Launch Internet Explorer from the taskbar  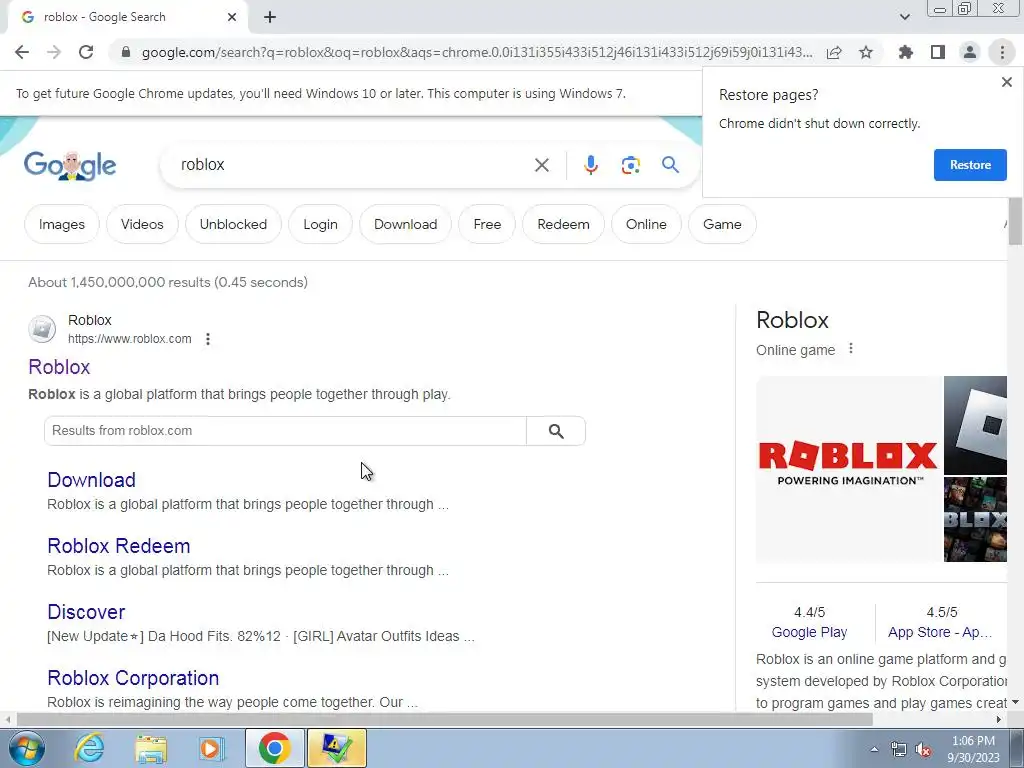(x=89, y=748)
